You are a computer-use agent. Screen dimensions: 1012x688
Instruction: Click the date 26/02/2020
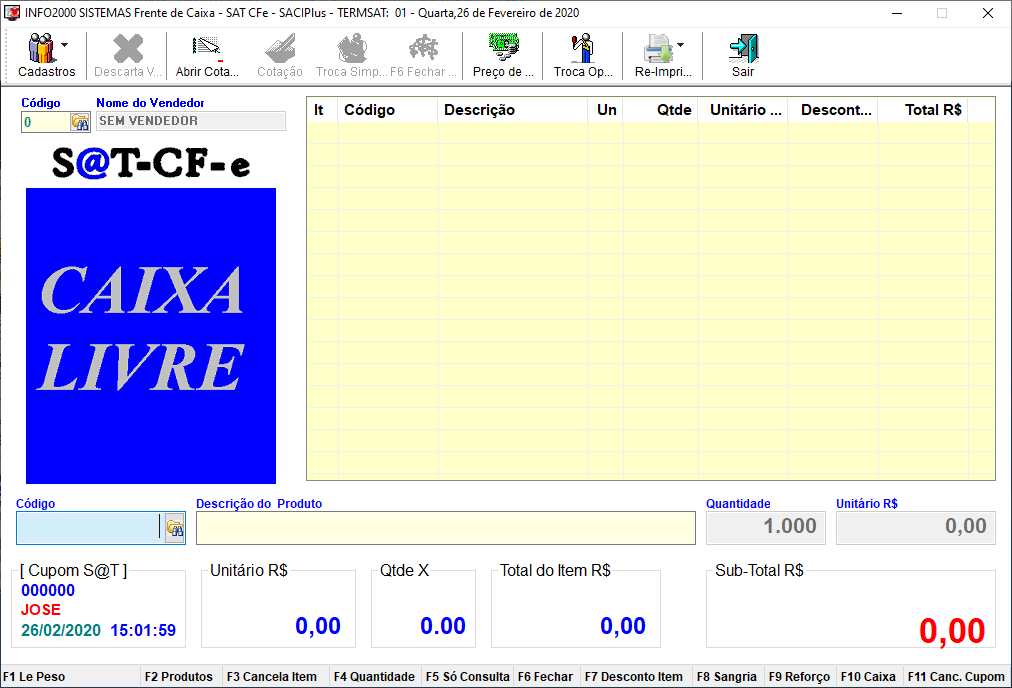click(61, 631)
